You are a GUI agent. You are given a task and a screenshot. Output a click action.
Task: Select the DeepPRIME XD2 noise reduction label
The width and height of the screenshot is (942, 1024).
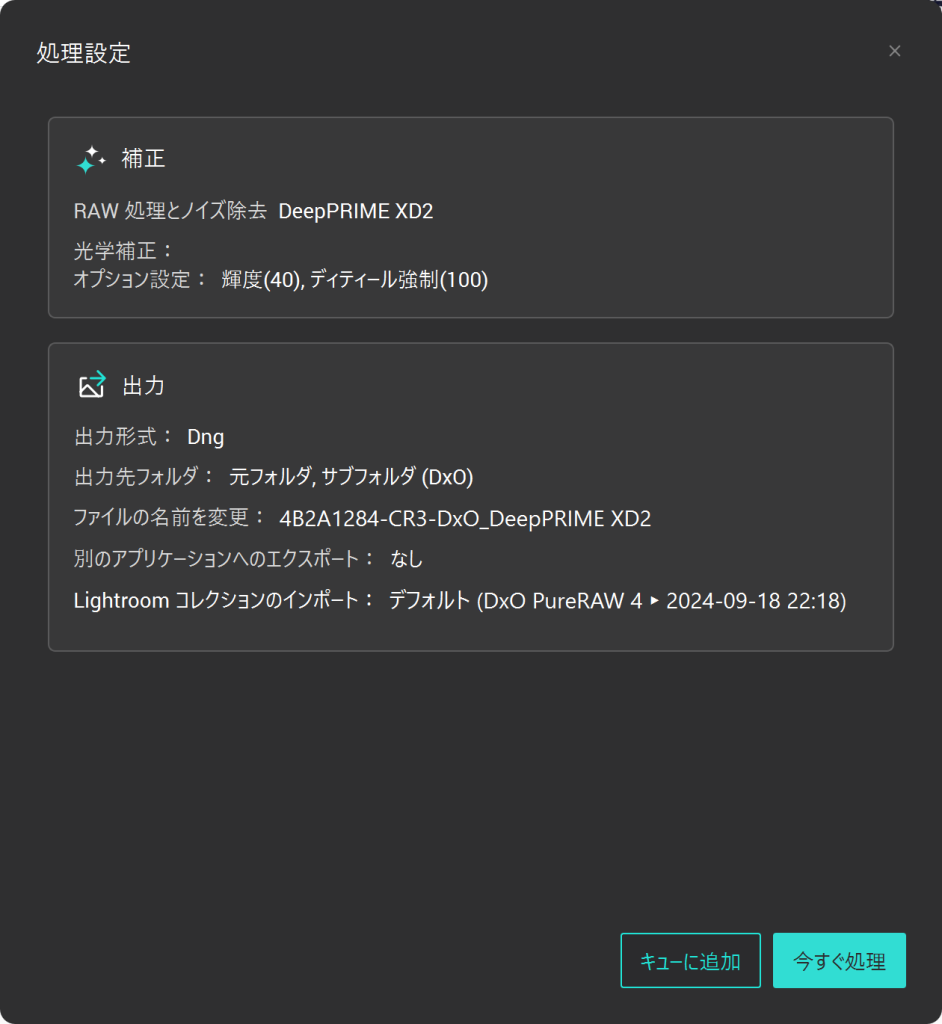pyautogui.click(x=358, y=212)
